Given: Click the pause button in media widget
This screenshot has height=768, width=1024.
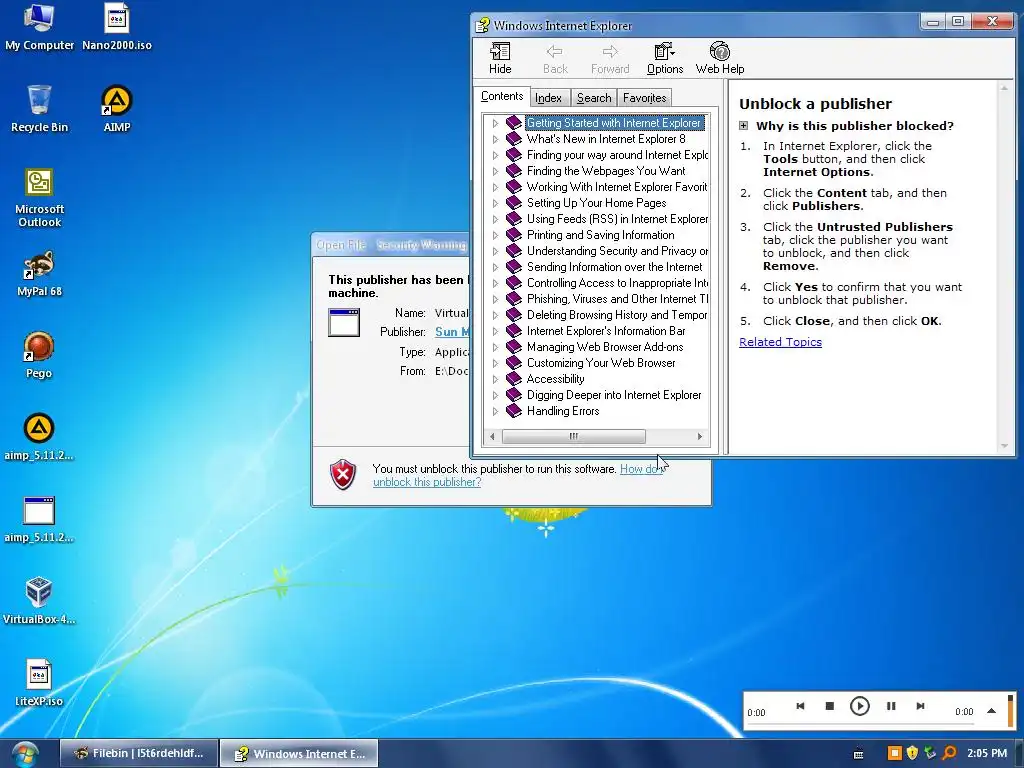Looking at the screenshot, I should (x=891, y=706).
